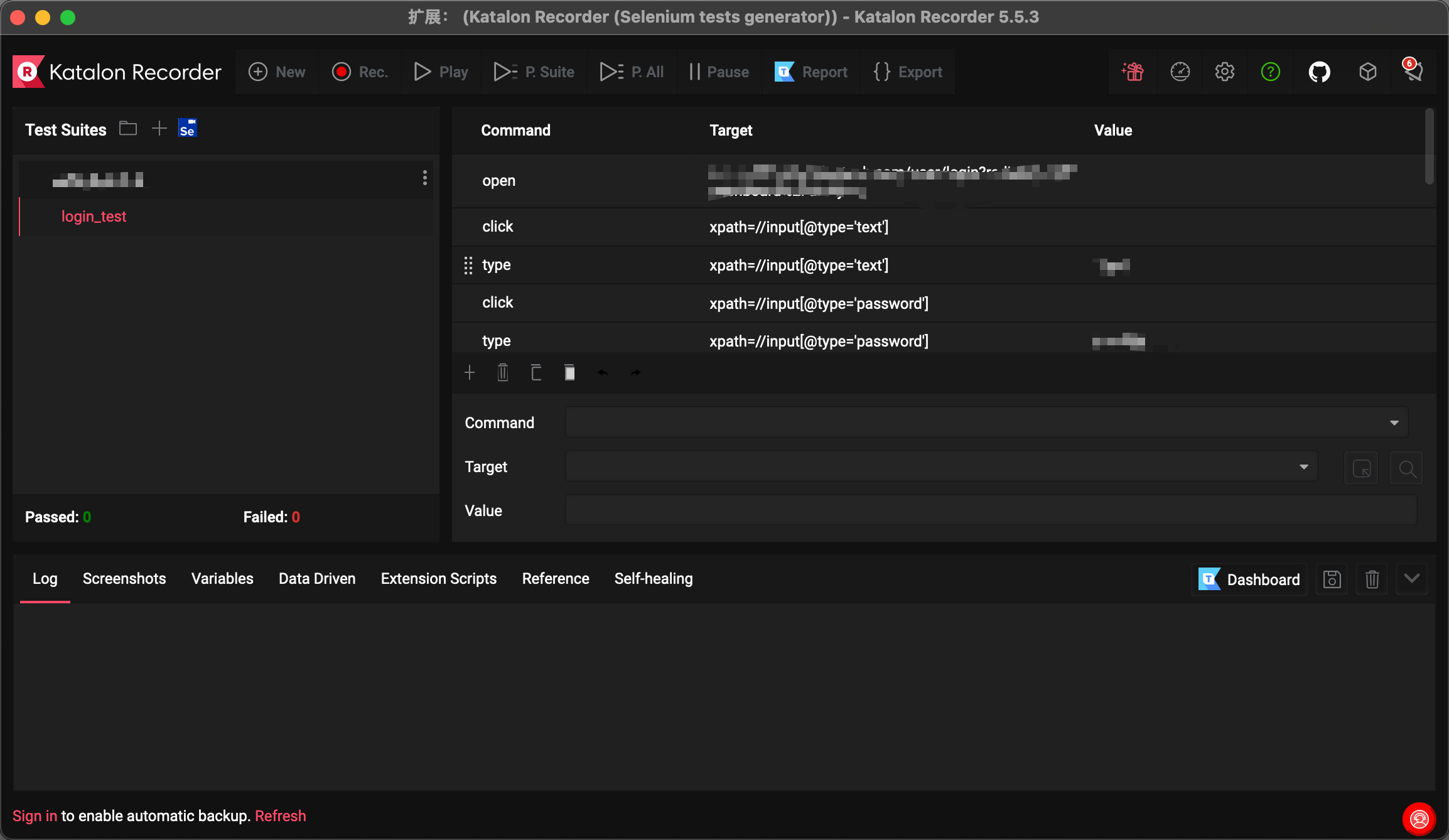Expand the Command dropdown
1449x840 pixels.
pyautogui.click(x=1394, y=423)
